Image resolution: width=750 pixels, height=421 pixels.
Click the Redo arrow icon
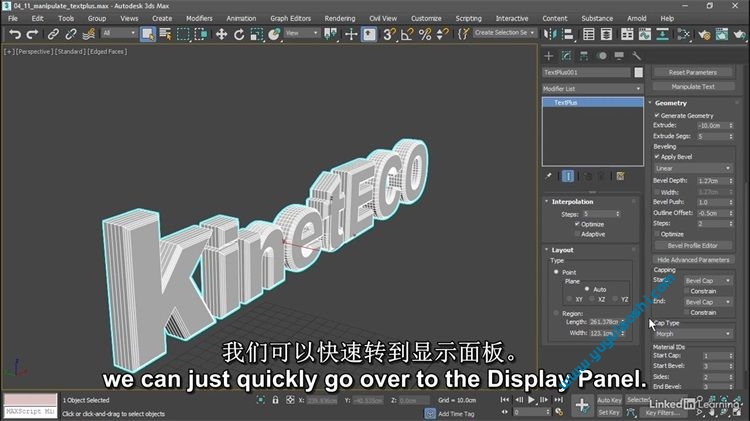[x=33, y=34]
